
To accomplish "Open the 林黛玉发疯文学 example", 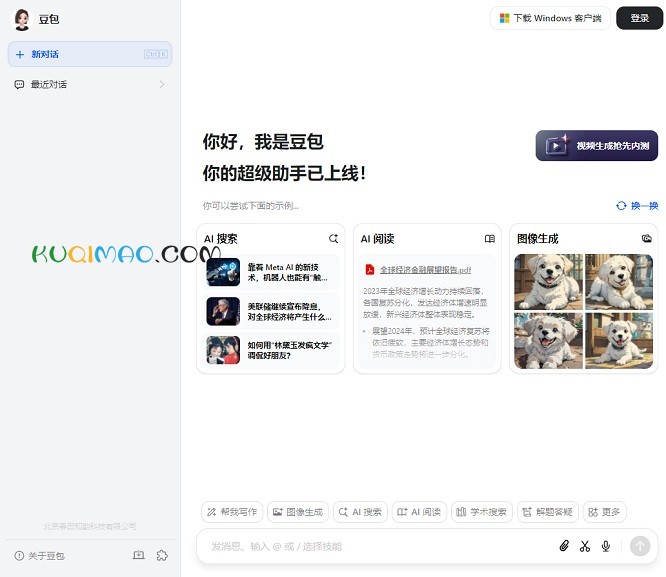I will tap(271, 350).
